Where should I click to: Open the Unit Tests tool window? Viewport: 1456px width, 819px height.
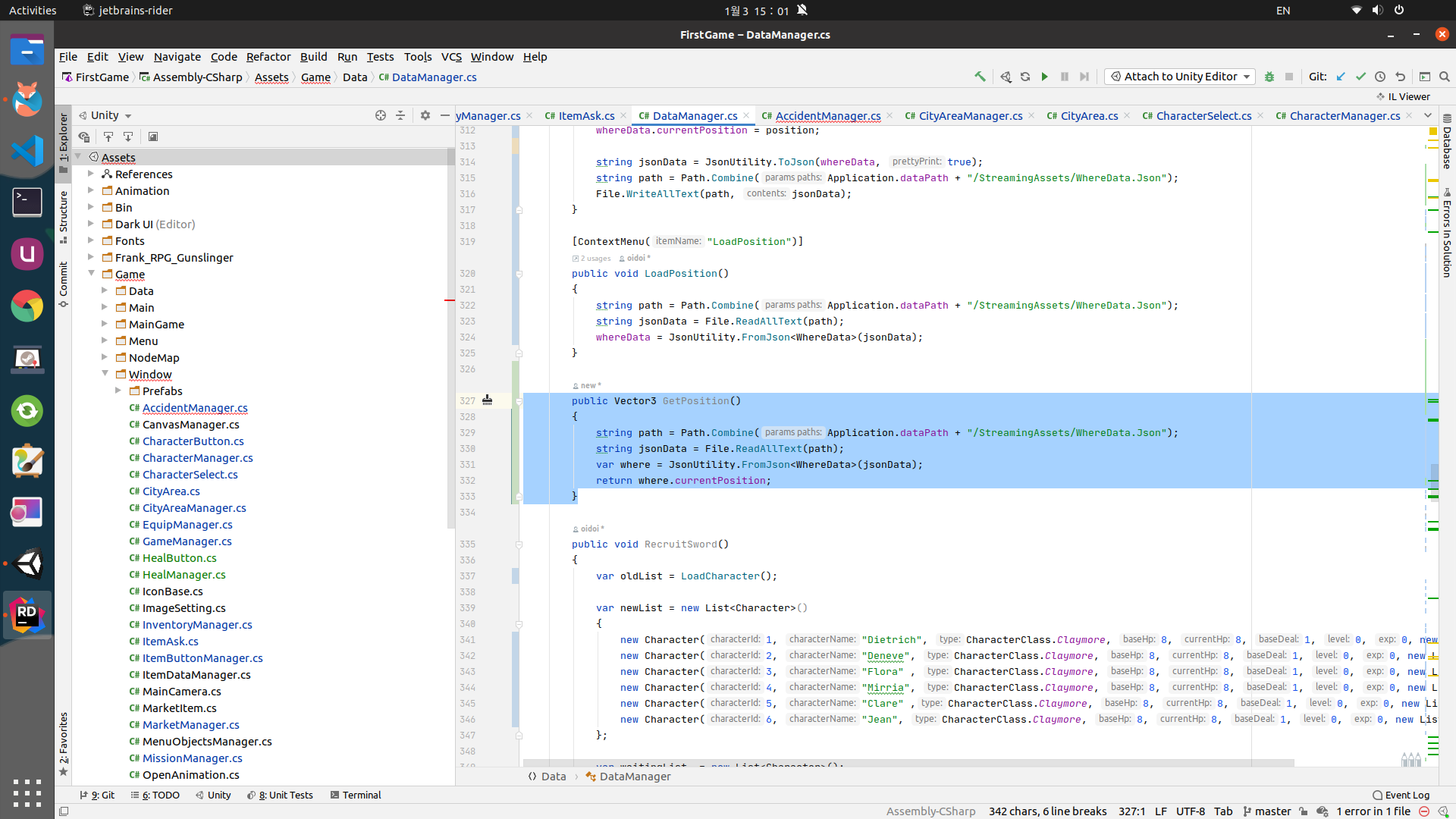[281, 795]
